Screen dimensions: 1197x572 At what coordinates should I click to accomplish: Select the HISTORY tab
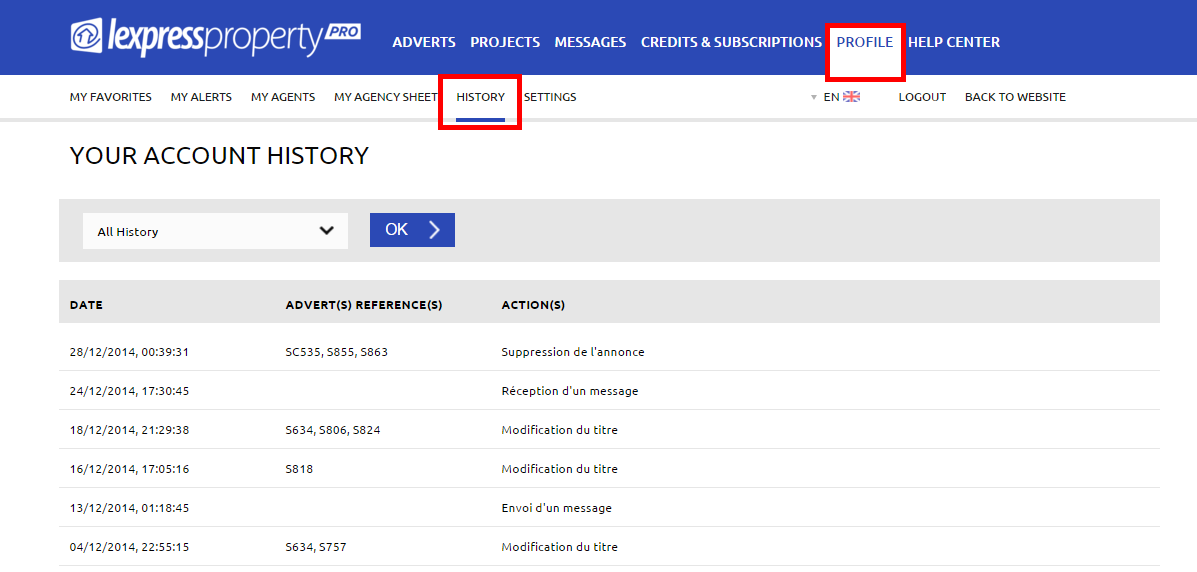coord(480,97)
